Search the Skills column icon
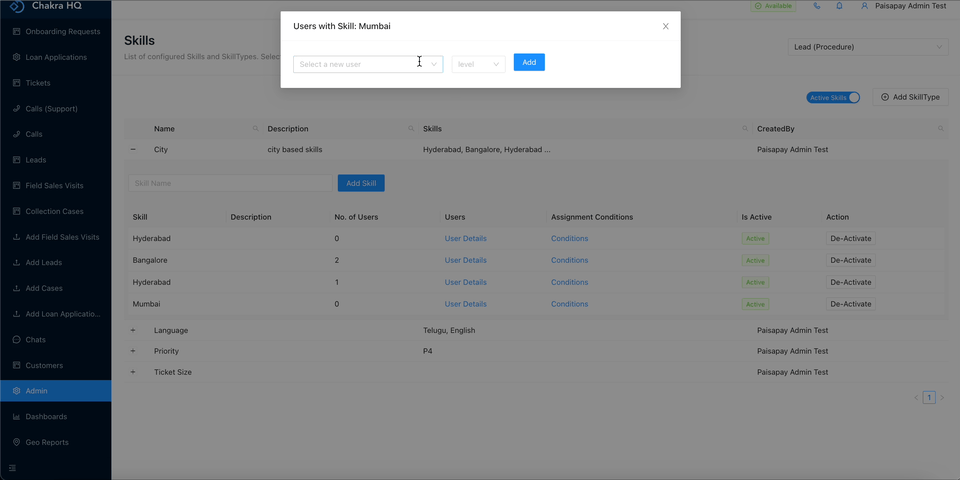960x480 pixels. pos(745,129)
